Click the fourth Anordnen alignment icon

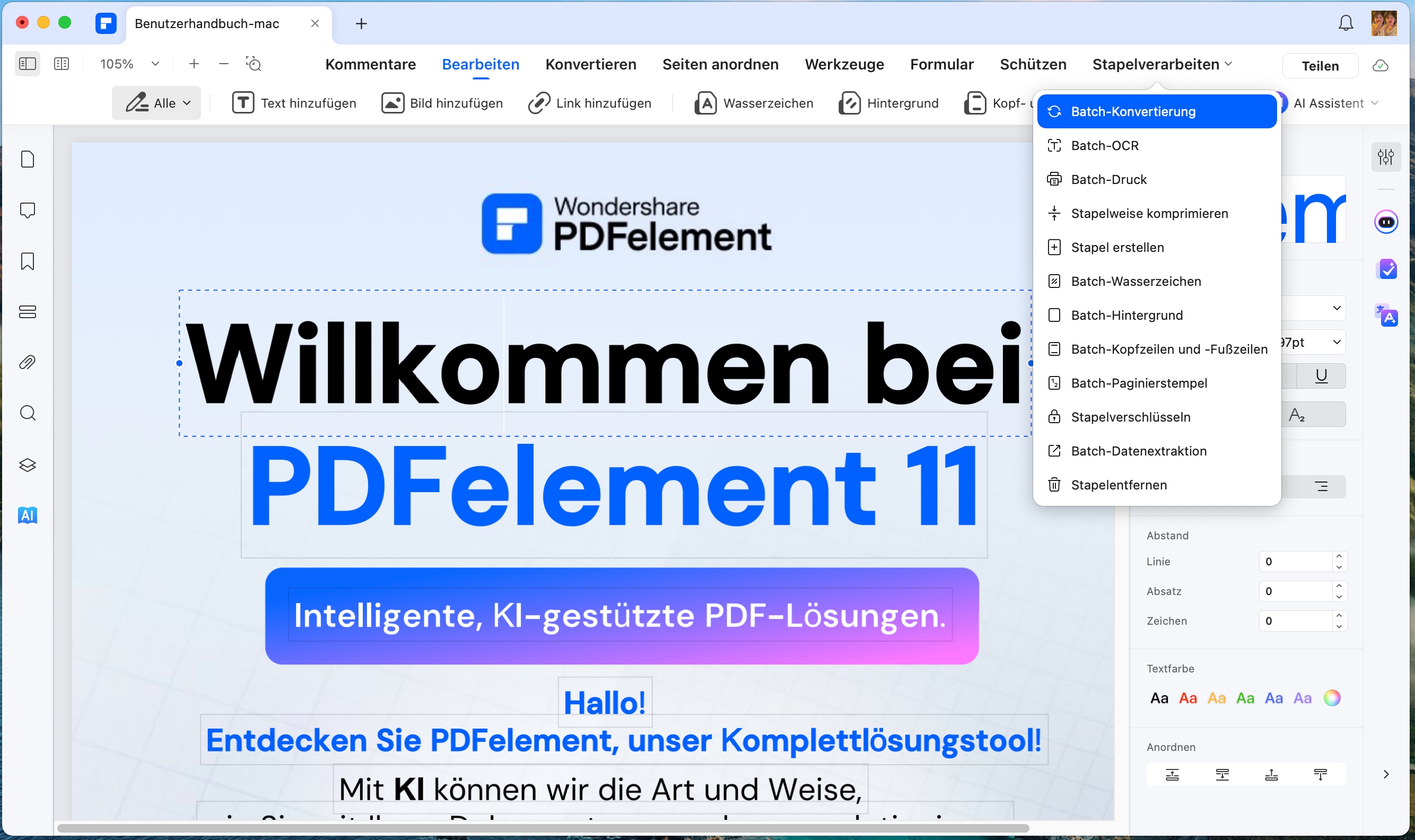(1321, 774)
